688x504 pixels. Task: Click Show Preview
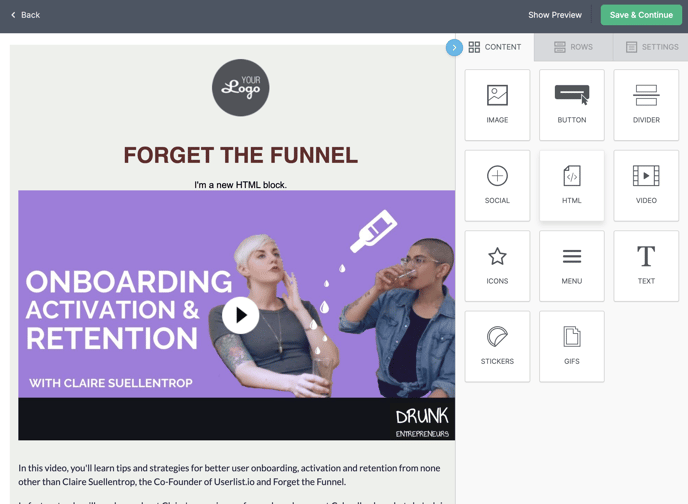pyautogui.click(x=555, y=15)
